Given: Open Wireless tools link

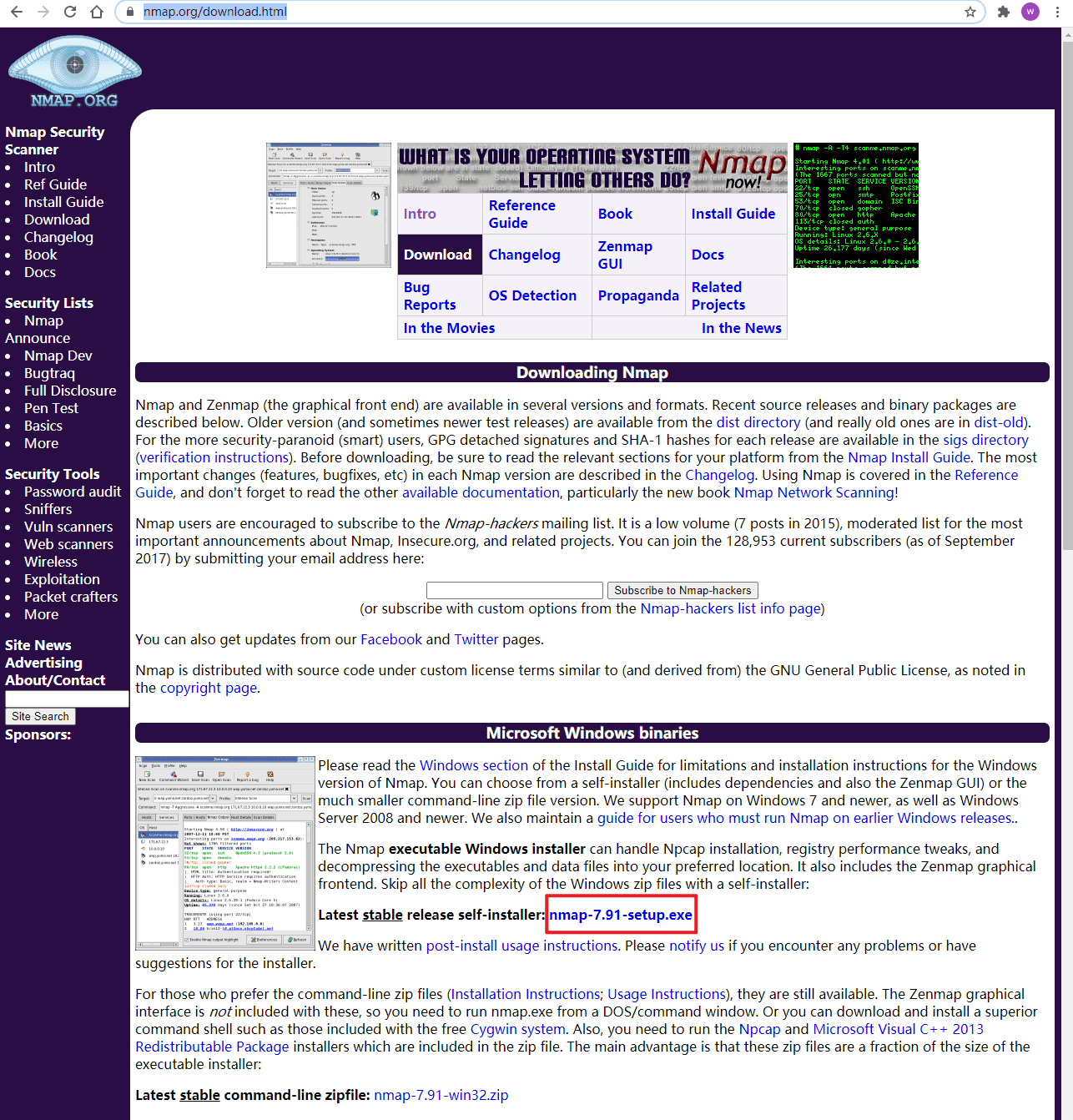Looking at the screenshot, I should click(50, 562).
